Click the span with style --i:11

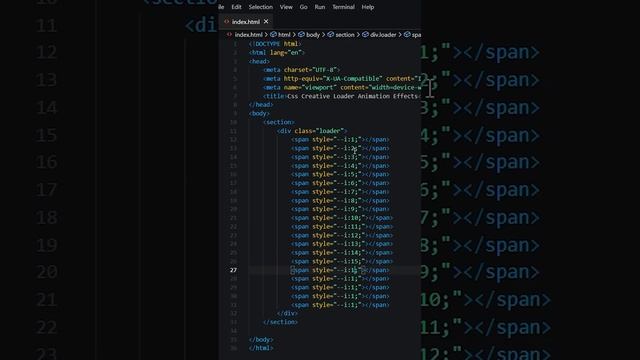click(x=342, y=227)
